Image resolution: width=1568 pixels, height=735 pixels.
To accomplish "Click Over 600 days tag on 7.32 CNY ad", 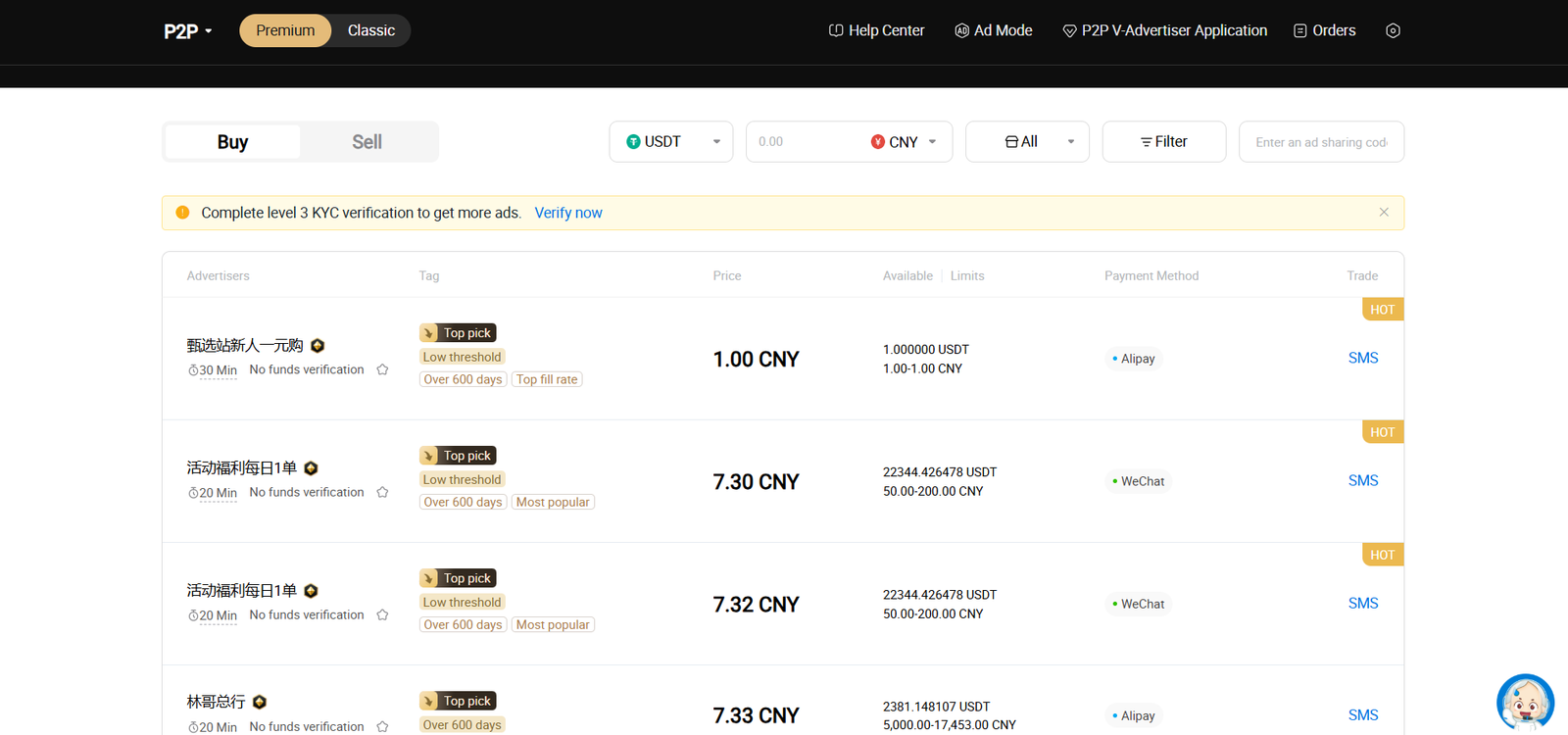I will pyautogui.click(x=463, y=624).
